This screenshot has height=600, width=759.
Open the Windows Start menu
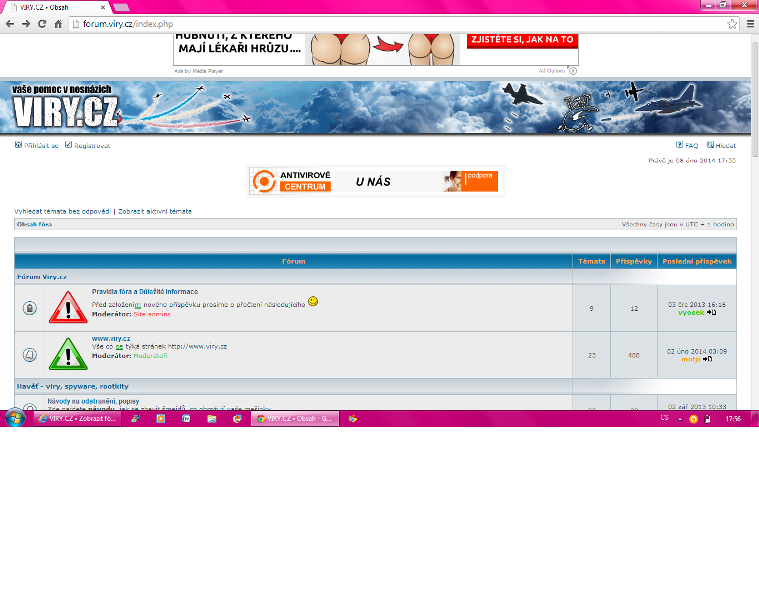(x=15, y=419)
